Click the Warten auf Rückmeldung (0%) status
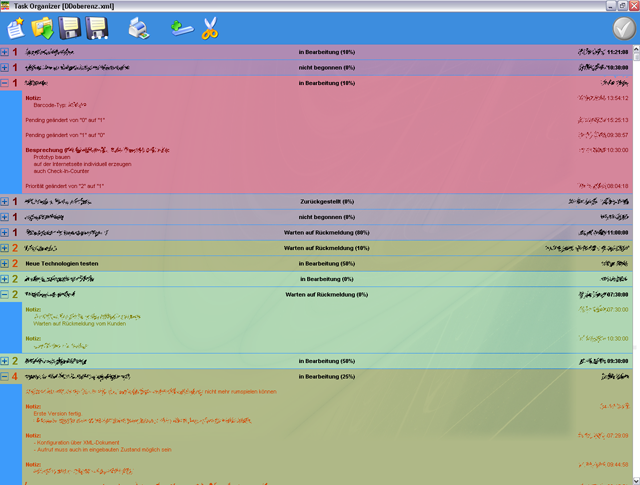 (327, 295)
